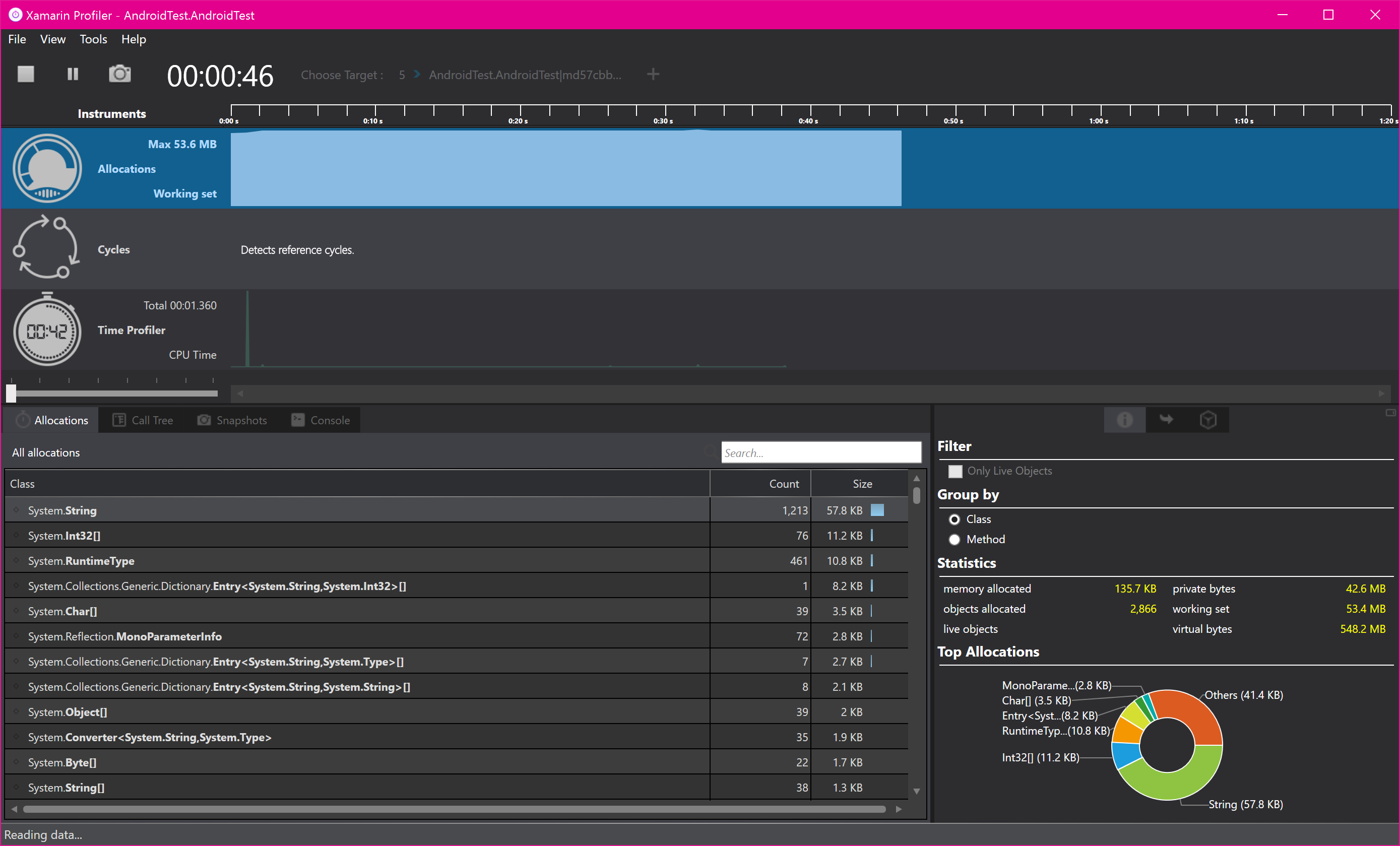The image size is (1400, 846).
Task: Open the Tools menu
Action: (x=93, y=39)
